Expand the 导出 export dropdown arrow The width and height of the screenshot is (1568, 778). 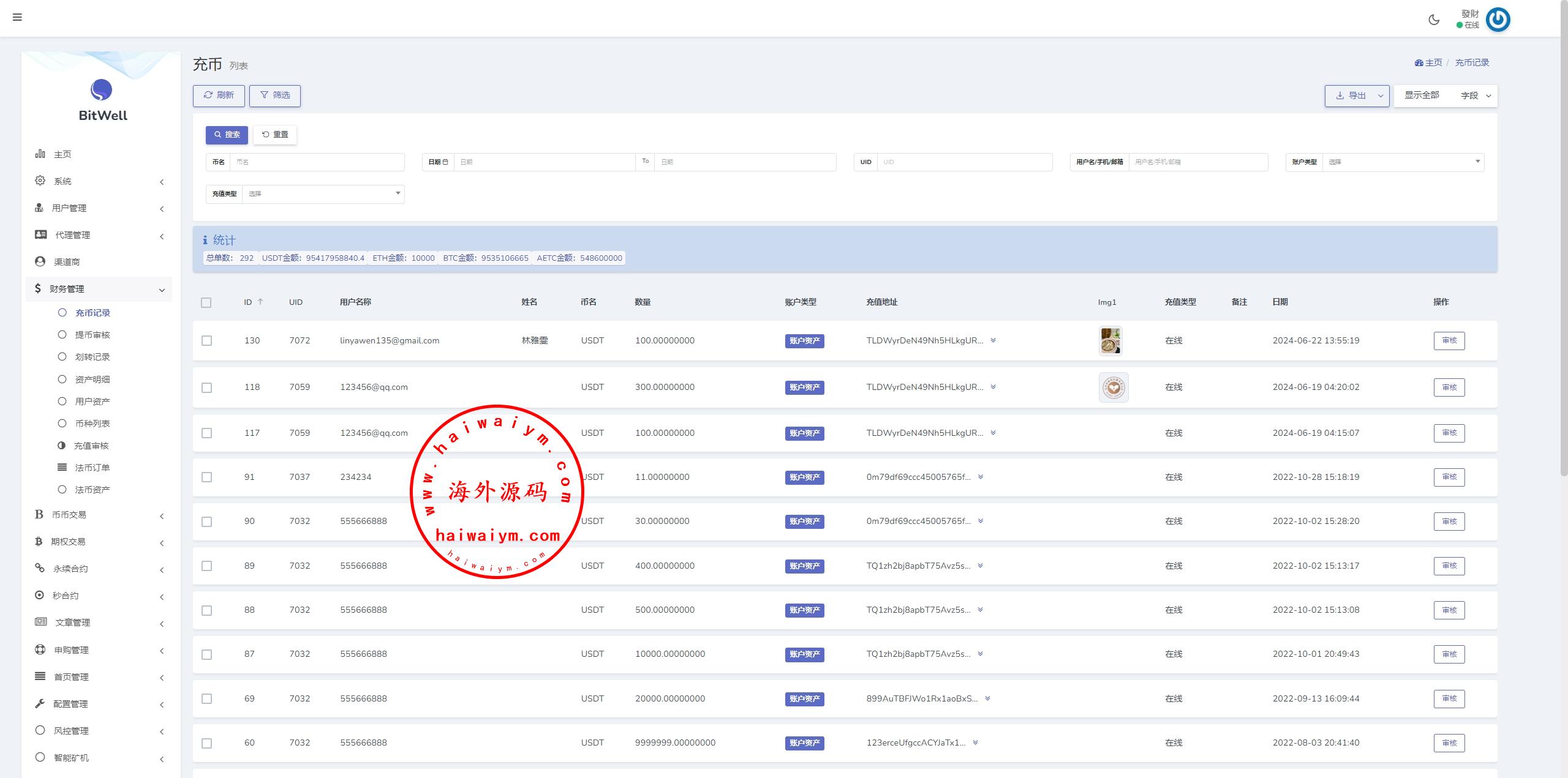(1381, 95)
